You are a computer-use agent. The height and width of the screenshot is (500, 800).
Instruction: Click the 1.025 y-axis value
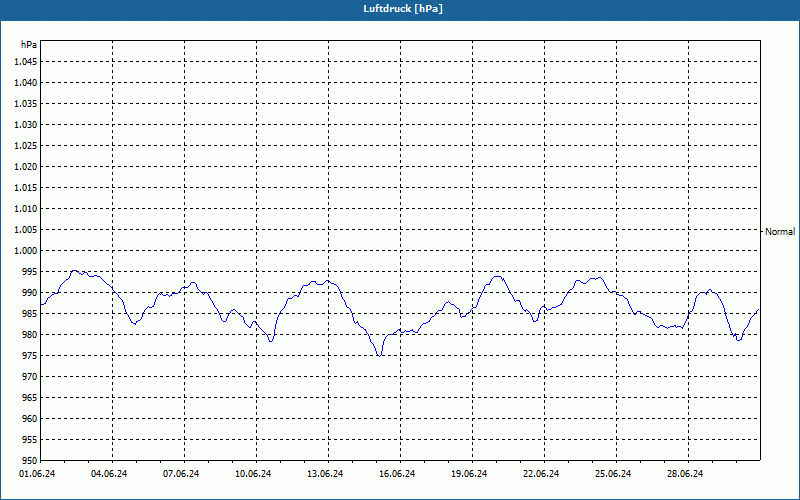pyautogui.click(x=26, y=145)
